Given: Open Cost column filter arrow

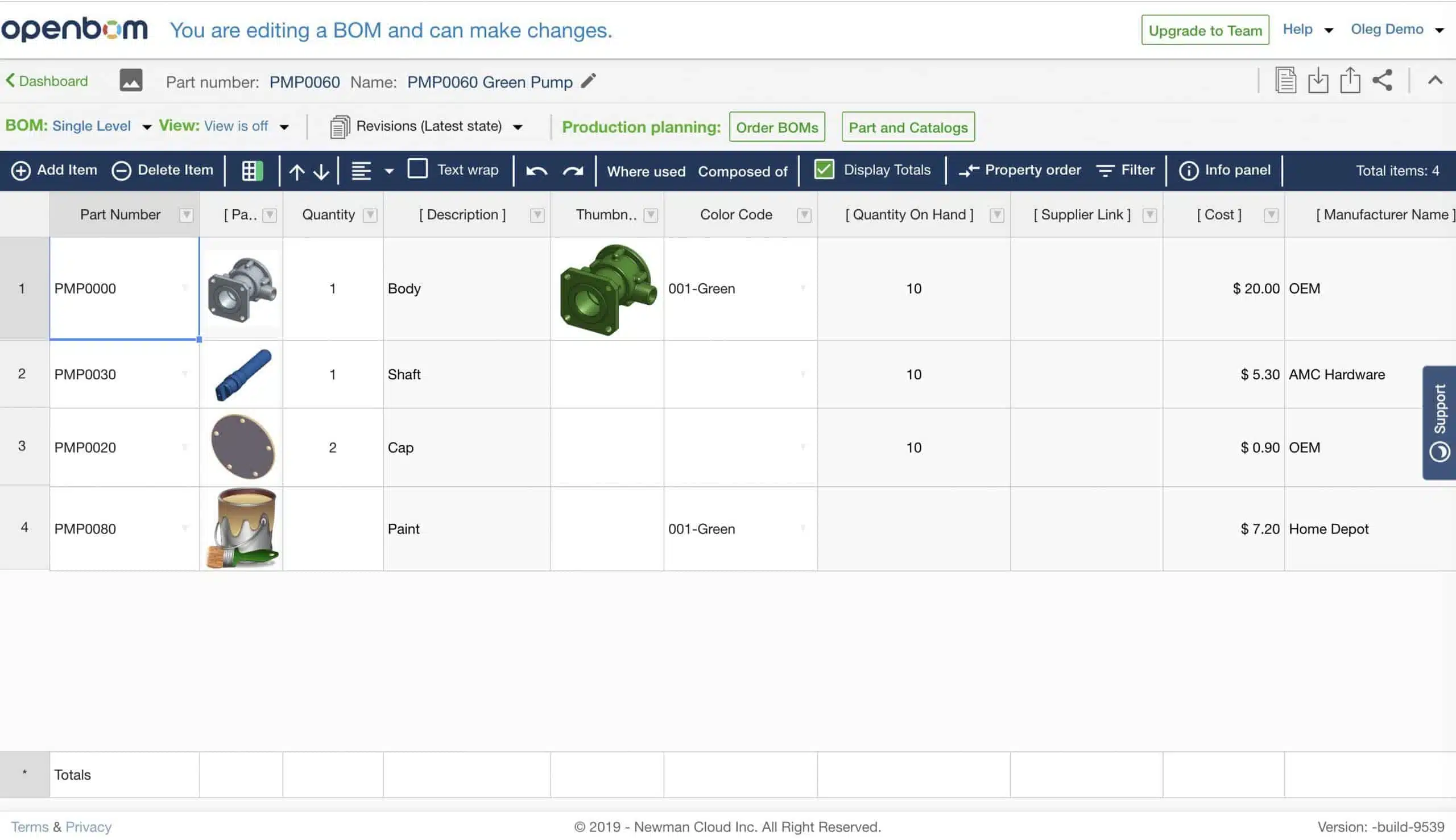Looking at the screenshot, I should 1271,215.
